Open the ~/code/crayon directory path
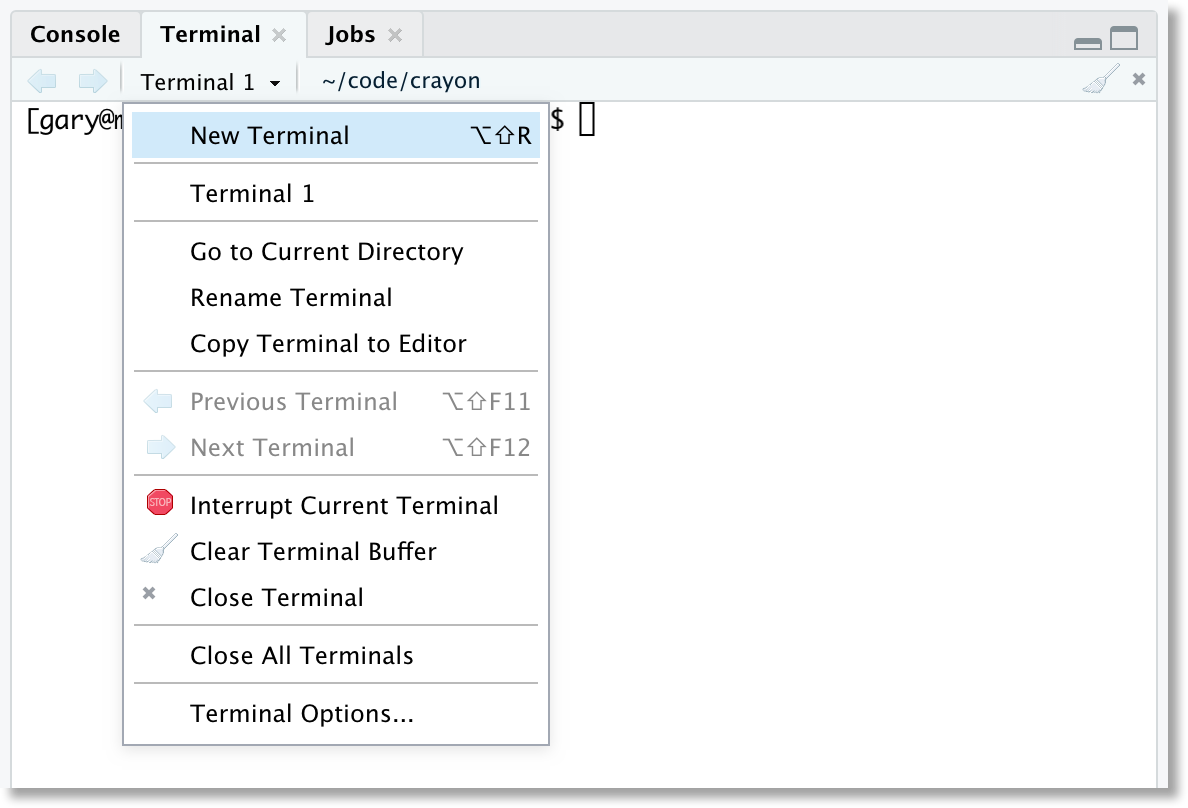1188x808 pixels. click(398, 80)
